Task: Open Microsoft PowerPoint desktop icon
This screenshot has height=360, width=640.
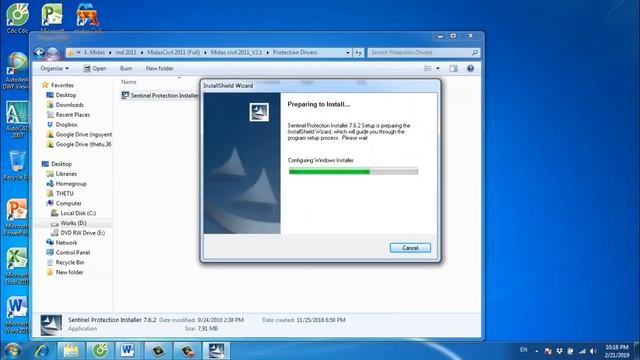Action: pyautogui.click(x=17, y=217)
